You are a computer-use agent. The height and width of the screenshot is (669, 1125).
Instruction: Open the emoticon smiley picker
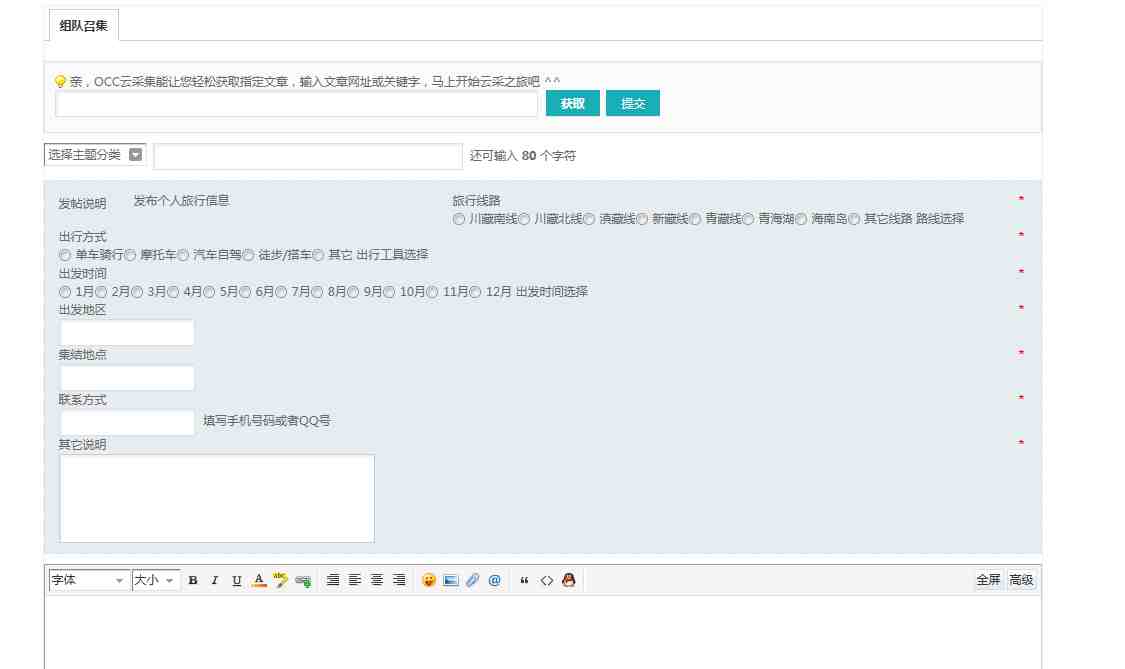(x=429, y=580)
